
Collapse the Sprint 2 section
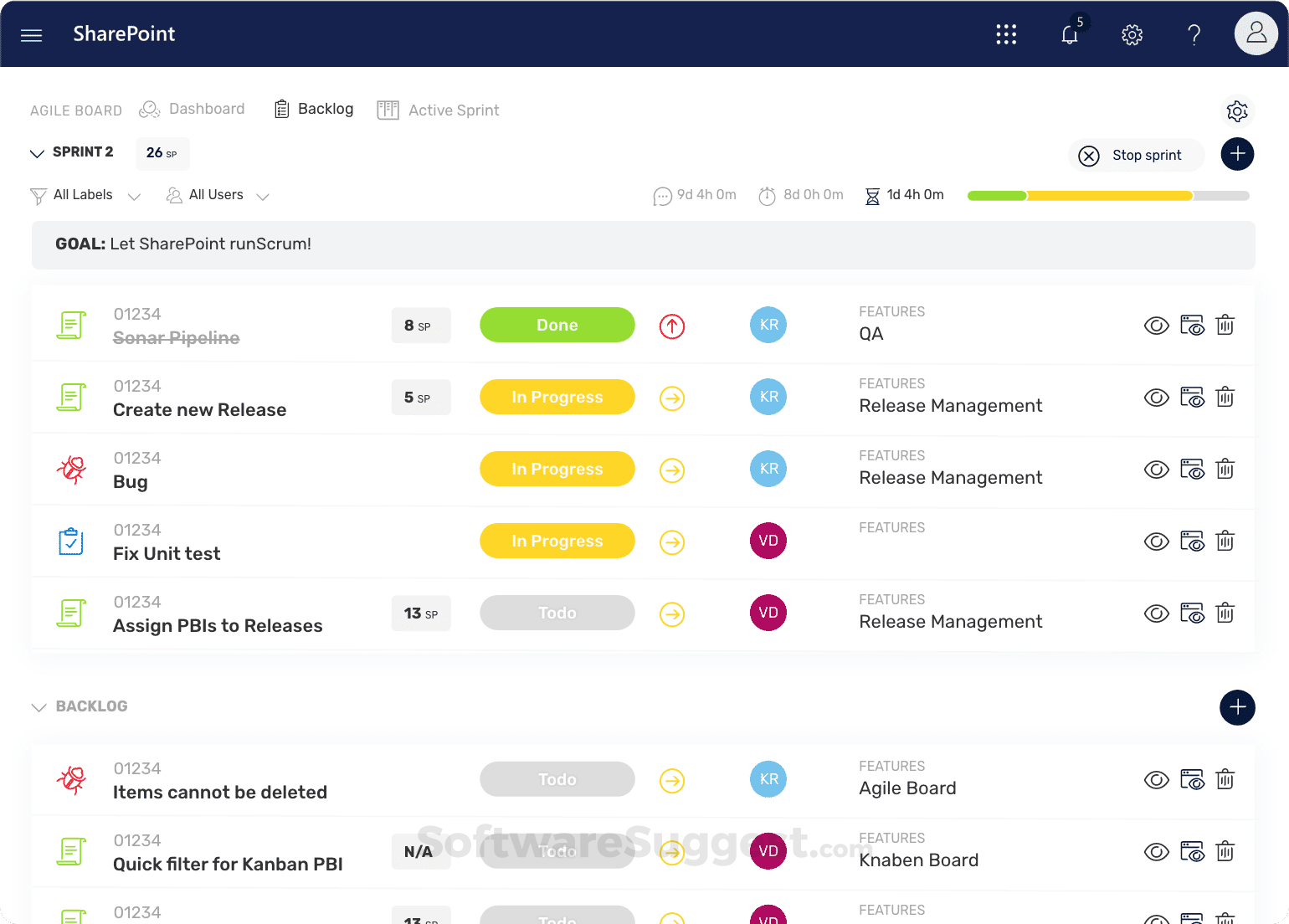(37, 153)
